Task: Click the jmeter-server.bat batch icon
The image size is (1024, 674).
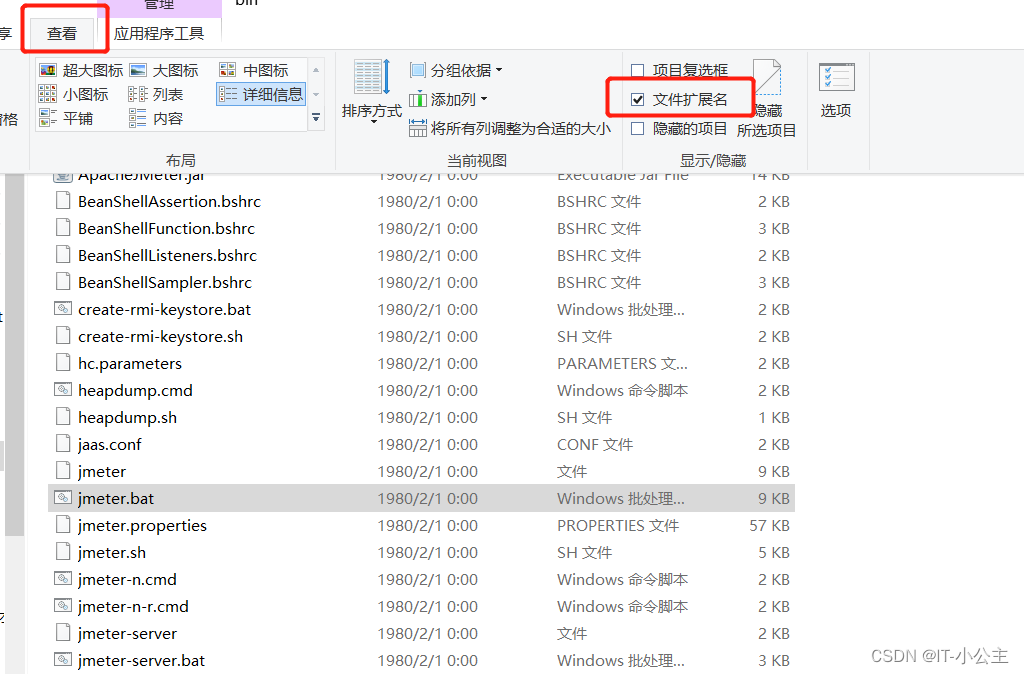Action: pyautogui.click(x=63, y=660)
